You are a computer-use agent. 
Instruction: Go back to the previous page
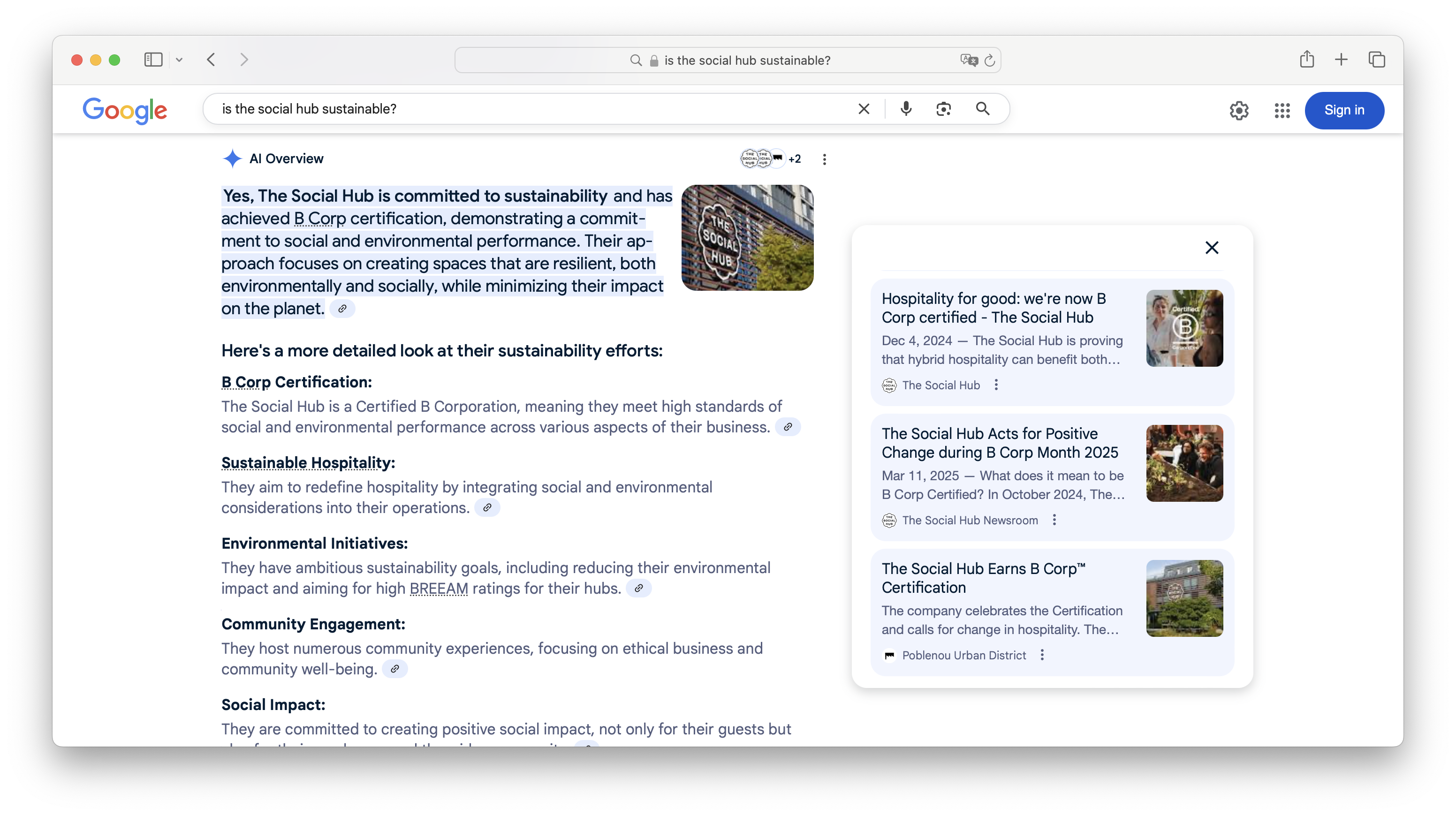[x=212, y=60]
